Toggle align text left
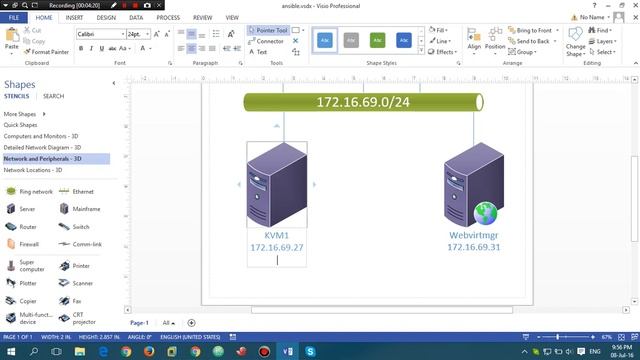The image size is (640, 360). coord(181,49)
